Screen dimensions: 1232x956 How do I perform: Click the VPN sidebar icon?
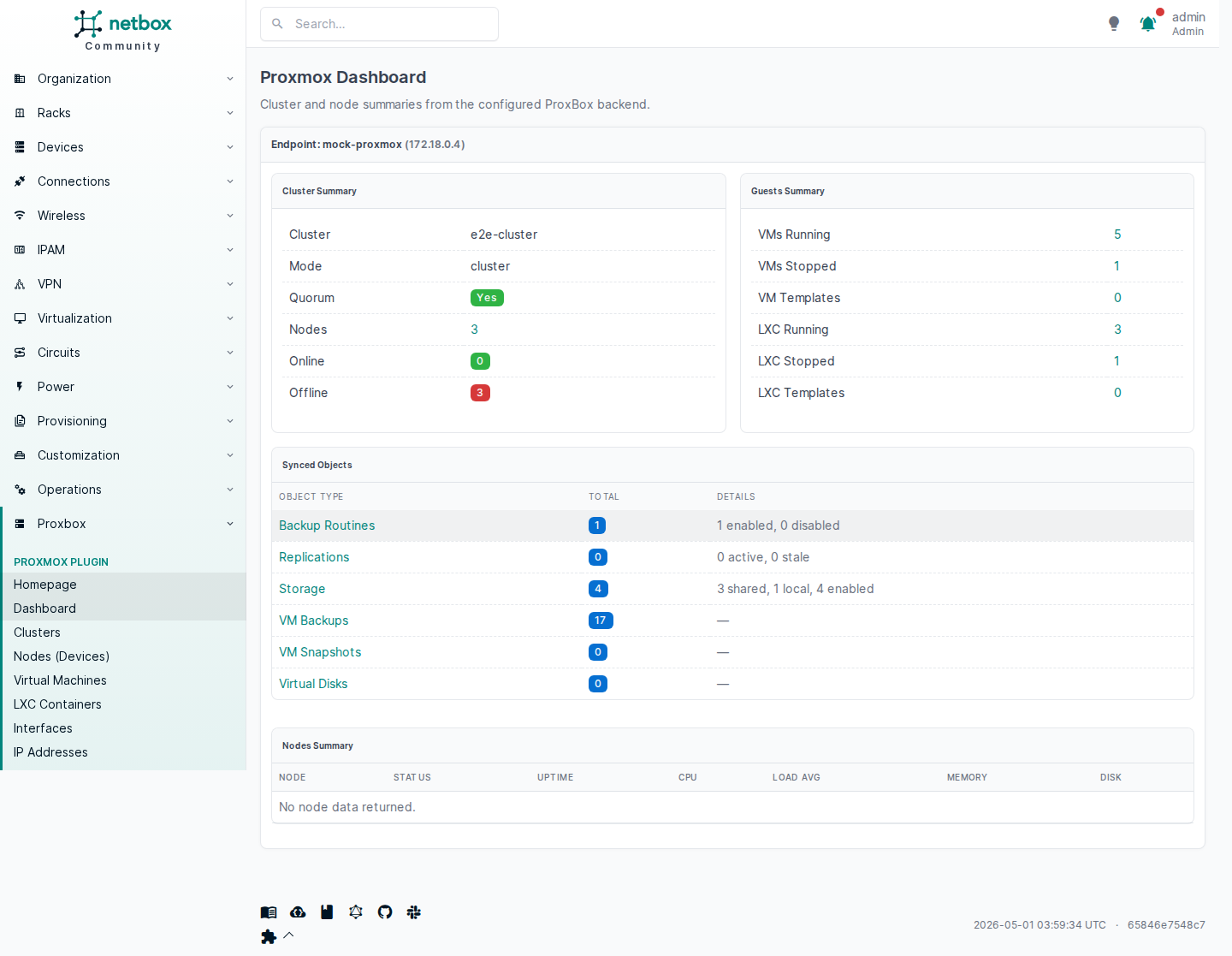[20, 284]
